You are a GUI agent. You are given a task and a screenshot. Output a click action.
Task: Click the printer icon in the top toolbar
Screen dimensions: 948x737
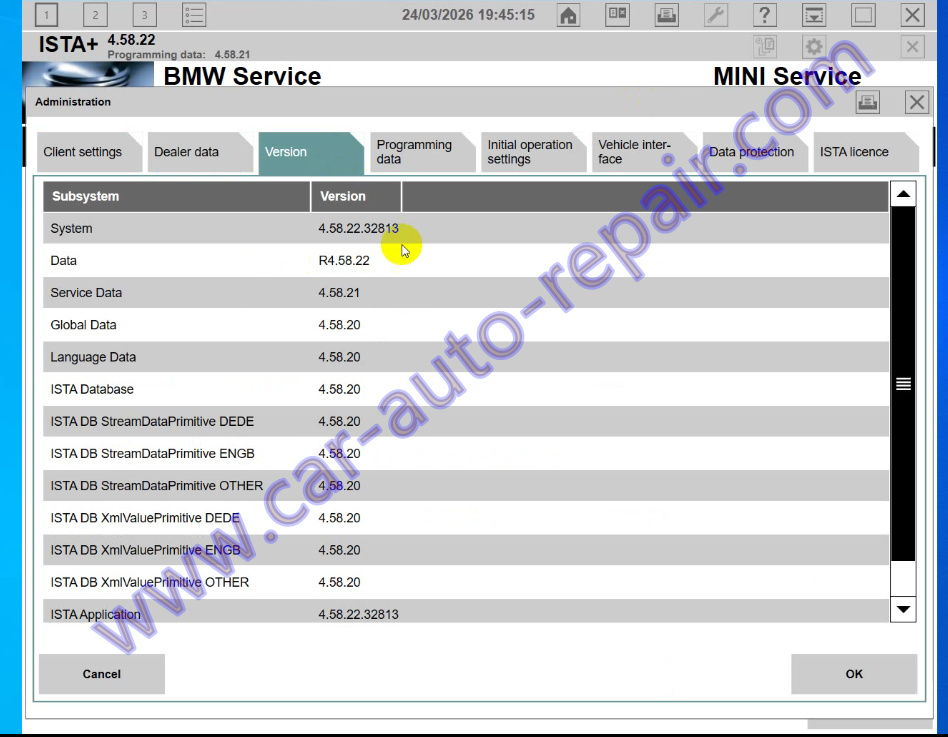click(666, 14)
